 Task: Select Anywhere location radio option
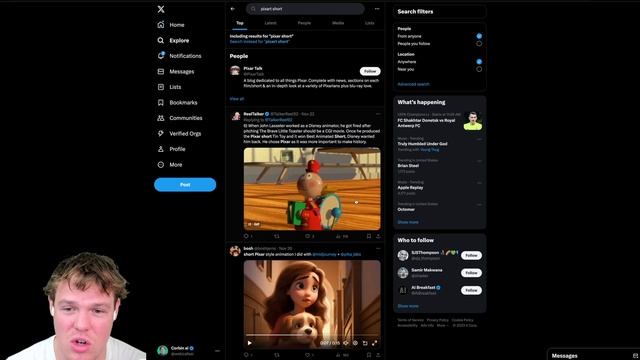tap(479, 62)
